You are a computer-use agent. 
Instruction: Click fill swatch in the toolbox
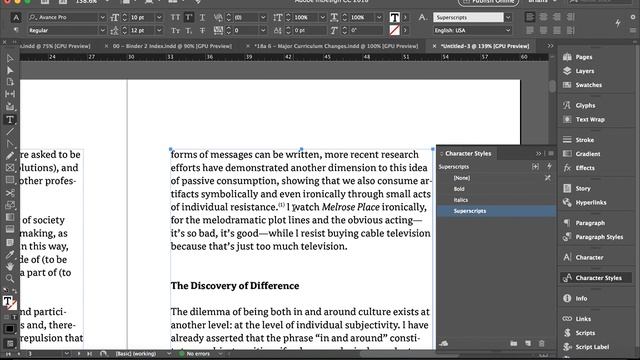(7, 301)
